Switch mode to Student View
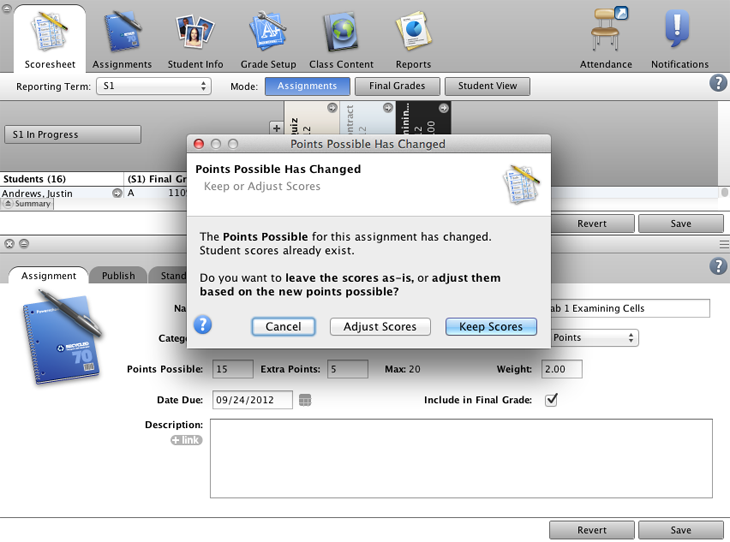 (x=487, y=86)
